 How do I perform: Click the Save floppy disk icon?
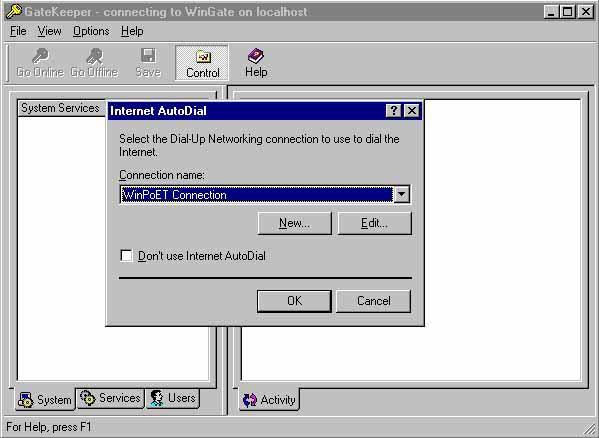[148, 55]
